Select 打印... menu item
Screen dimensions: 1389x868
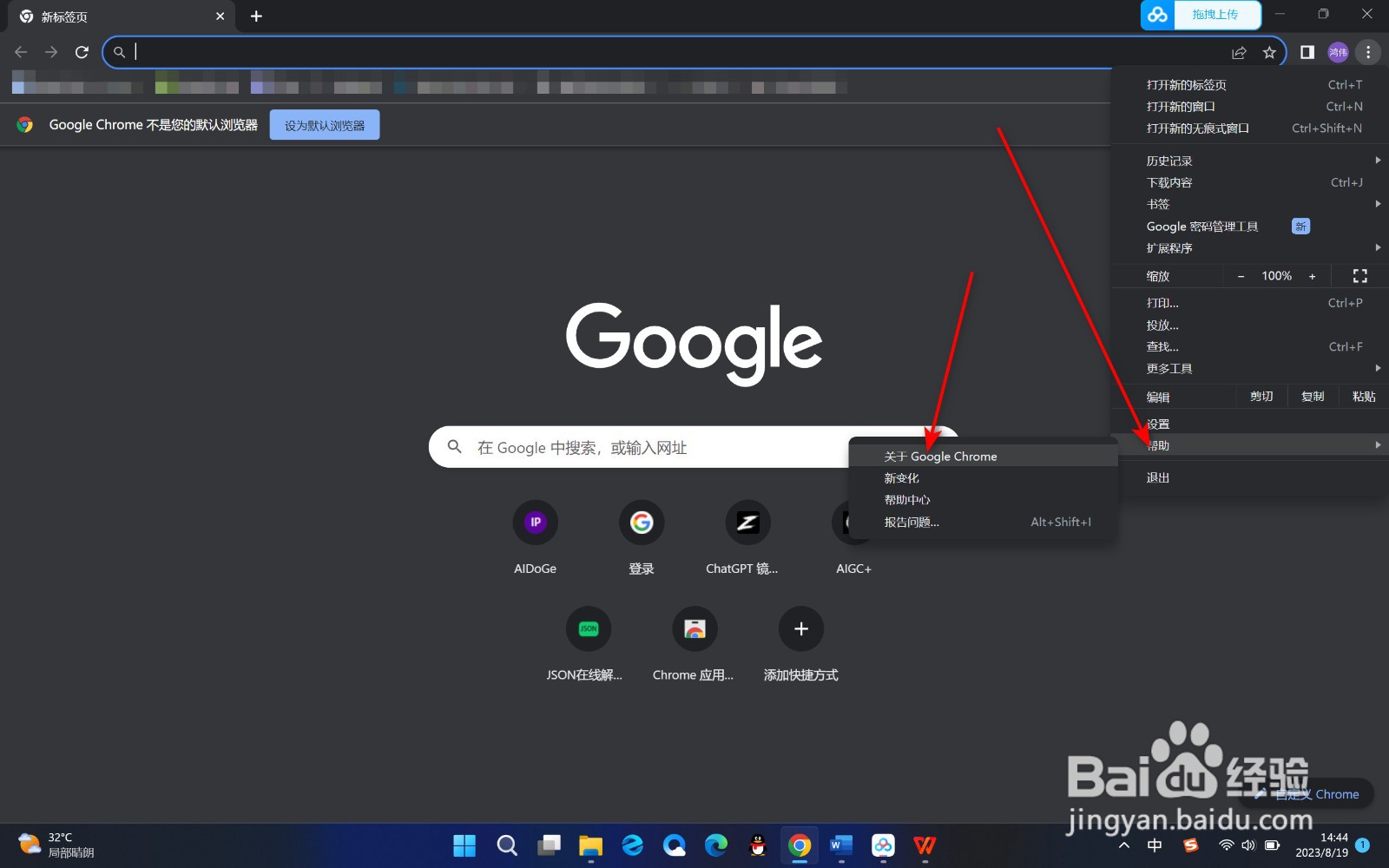(x=1250, y=303)
